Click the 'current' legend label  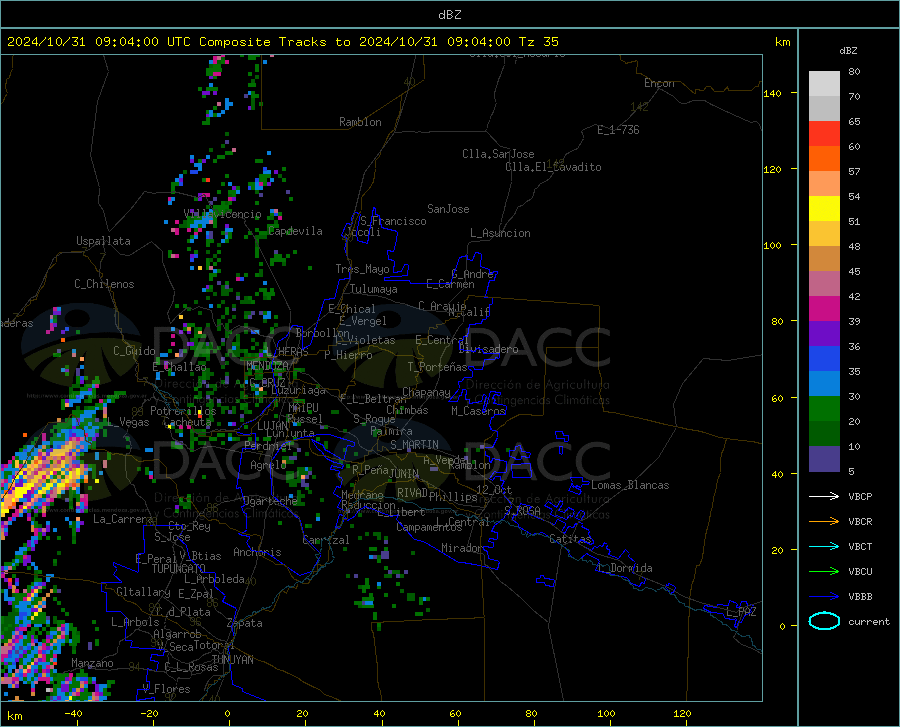[869, 621]
